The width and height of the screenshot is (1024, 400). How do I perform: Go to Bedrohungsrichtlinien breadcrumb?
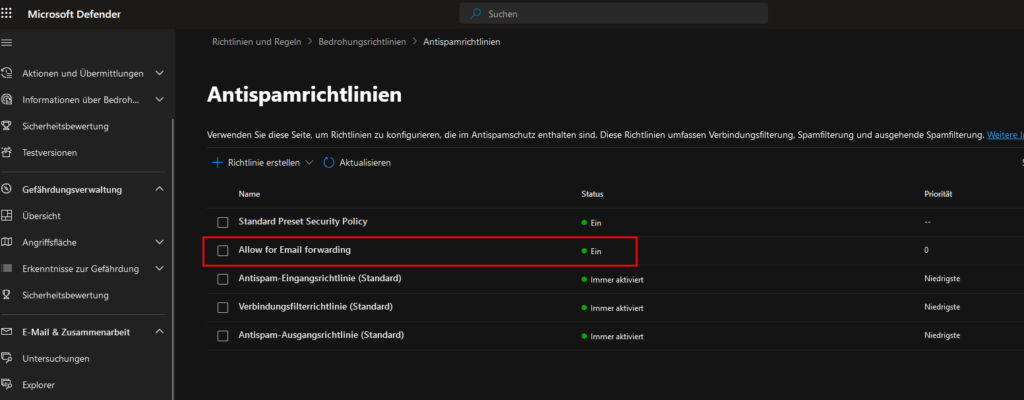(362, 41)
